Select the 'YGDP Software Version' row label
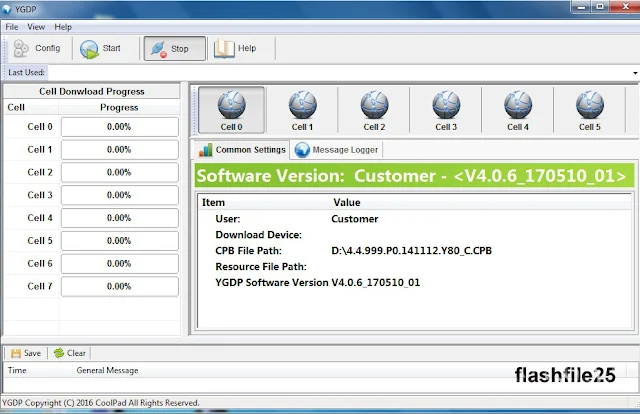The width and height of the screenshot is (640, 414). (x=272, y=283)
